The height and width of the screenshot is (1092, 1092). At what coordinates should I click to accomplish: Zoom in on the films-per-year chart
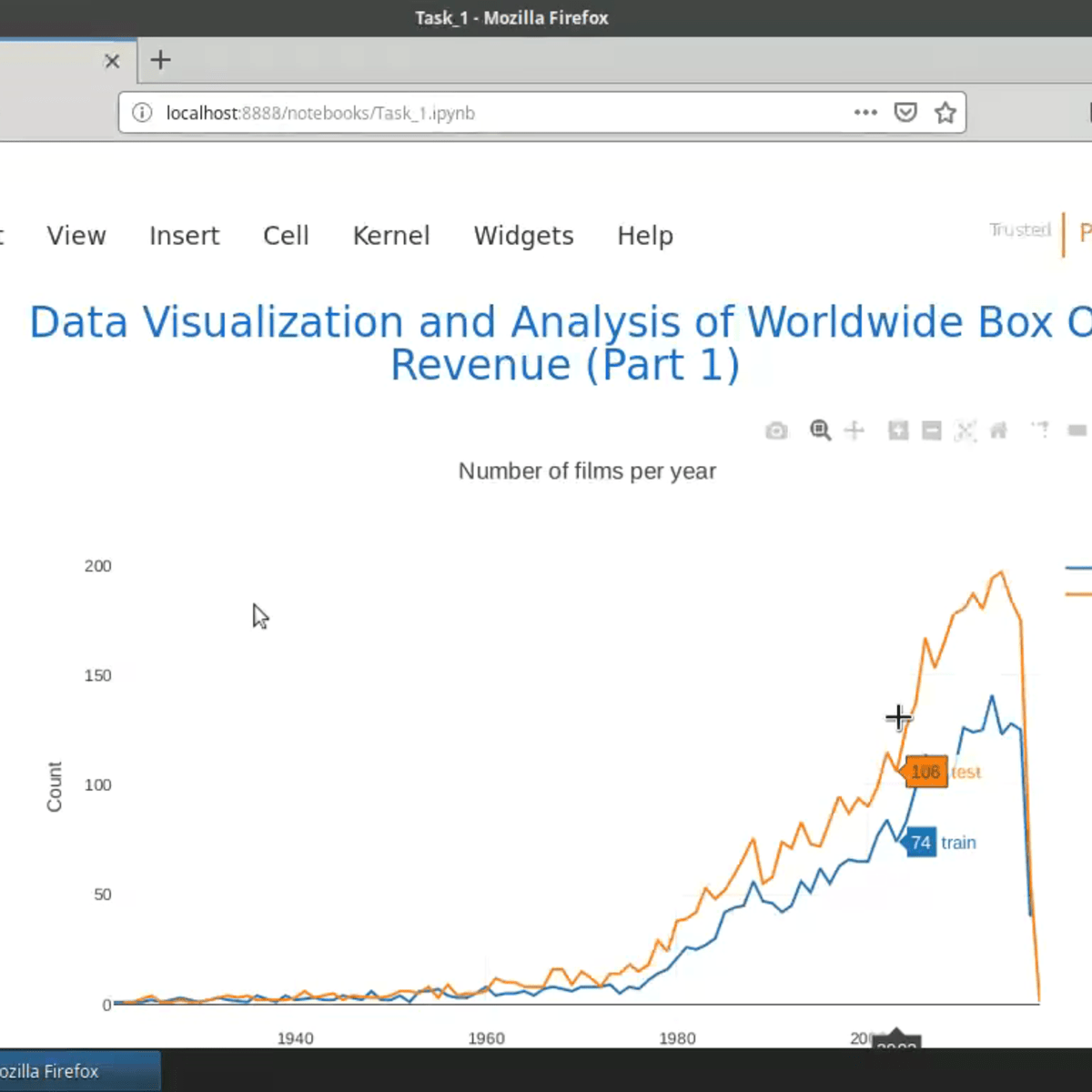click(897, 430)
